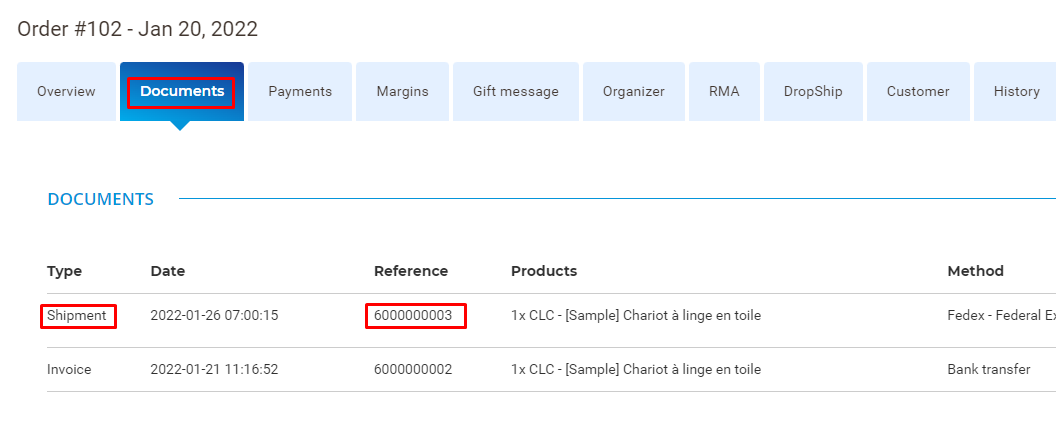Click the Method column header
Image resolution: width=1056 pixels, height=434 pixels.
click(975, 271)
